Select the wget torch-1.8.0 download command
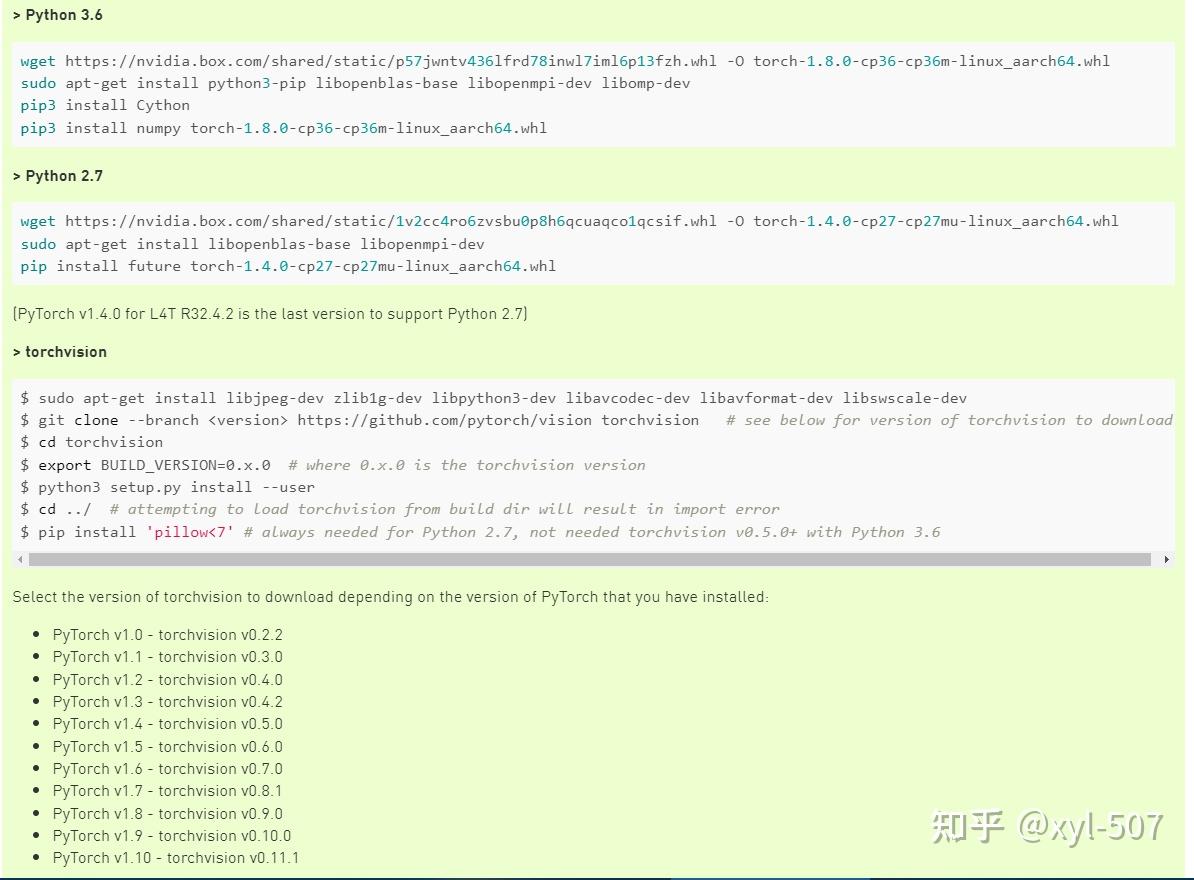This screenshot has width=1194, height=880. click(560, 60)
